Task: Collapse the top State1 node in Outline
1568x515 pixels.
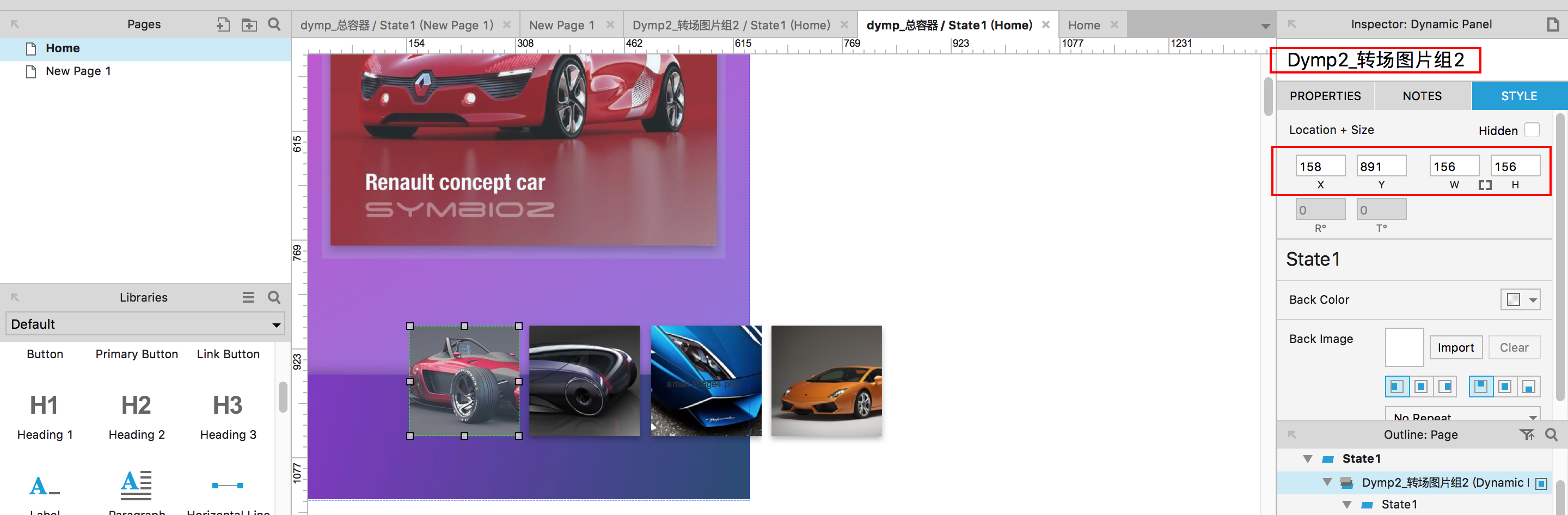Action: [1307, 459]
